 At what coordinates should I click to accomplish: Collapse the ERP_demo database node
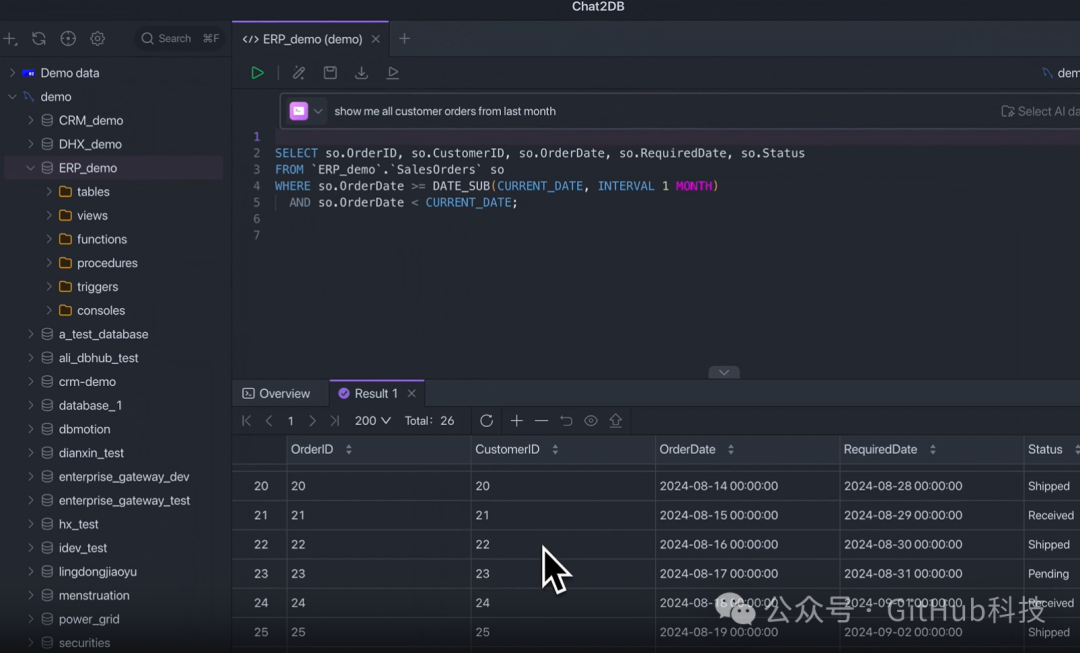31,168
